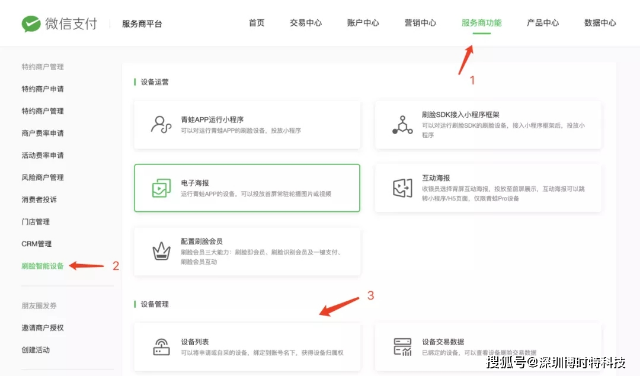Click the WeChat Pay logo icon
640x377 pixels.
pos(31,24)
